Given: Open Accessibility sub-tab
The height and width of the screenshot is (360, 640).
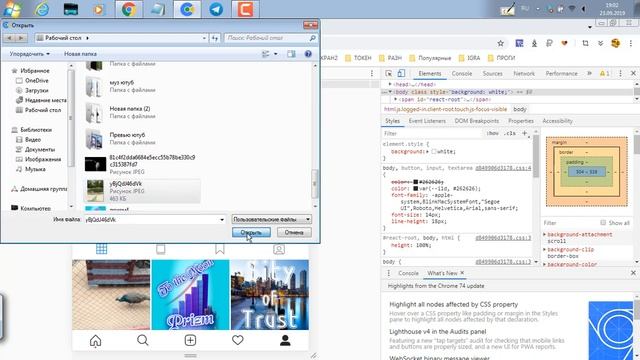Looking at the screenshot, I should 557,121.
